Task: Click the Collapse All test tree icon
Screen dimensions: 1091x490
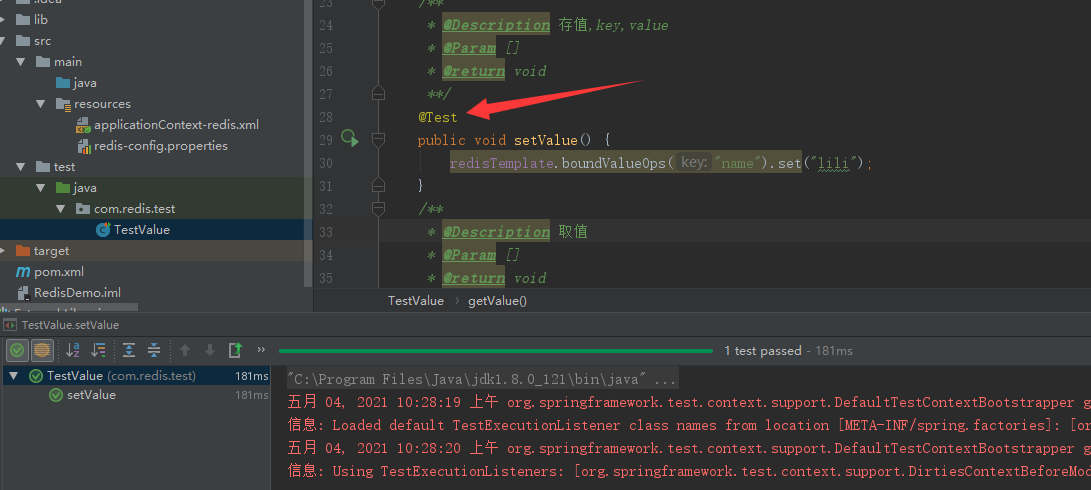Action: click(x=154, y=350)
